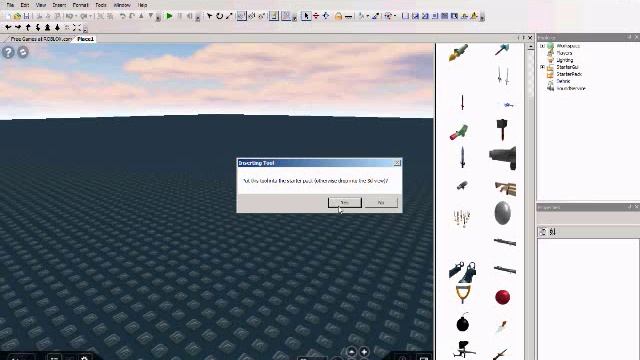Insert the red ball thumbnail
640x360 pixels.
502,297
